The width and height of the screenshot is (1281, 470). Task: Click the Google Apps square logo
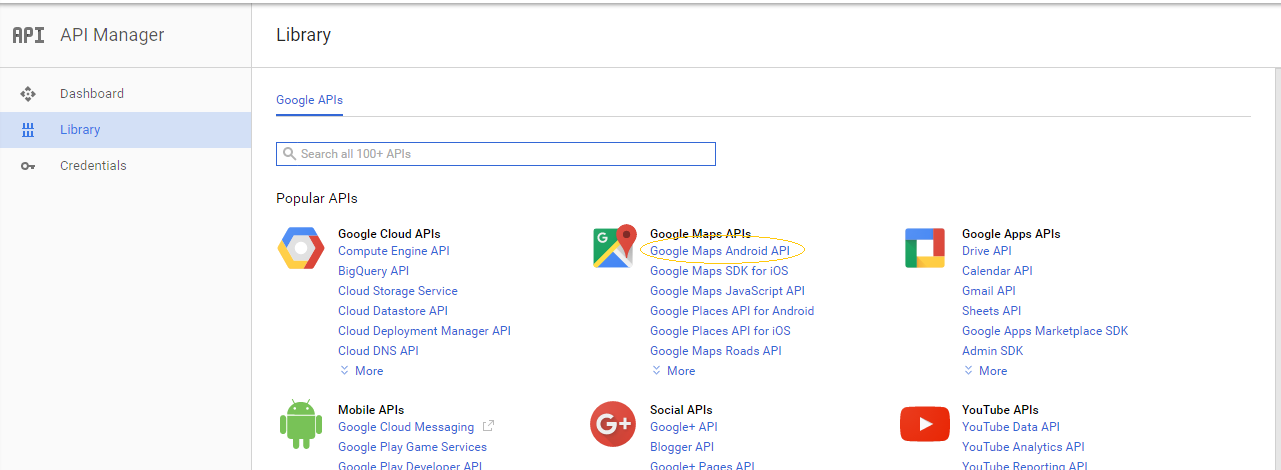[x=925, y=248]
